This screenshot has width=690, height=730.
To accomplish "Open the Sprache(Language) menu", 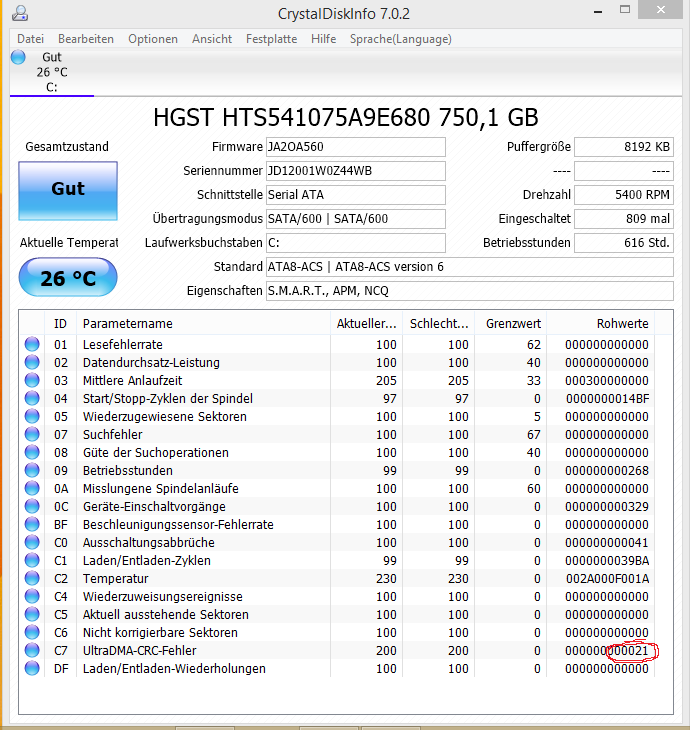I will pyautogui.click(x=401, y=39).
